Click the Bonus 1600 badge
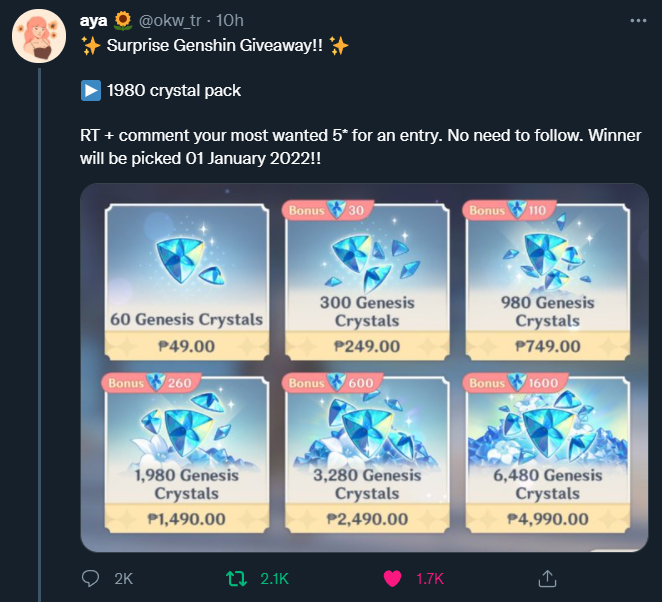This screenshot has height=602, width=662. 515,382
